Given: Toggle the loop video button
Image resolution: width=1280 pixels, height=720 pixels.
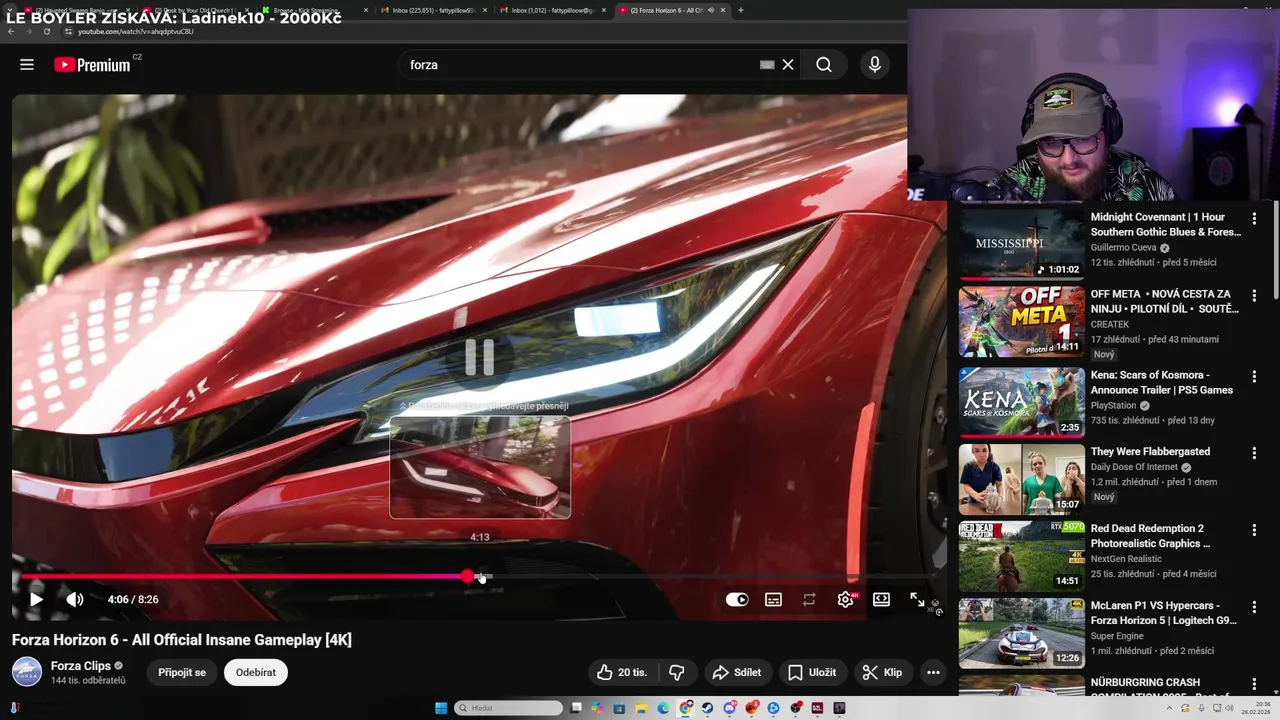Looking at the screenshot, I should tap(809, 599).
